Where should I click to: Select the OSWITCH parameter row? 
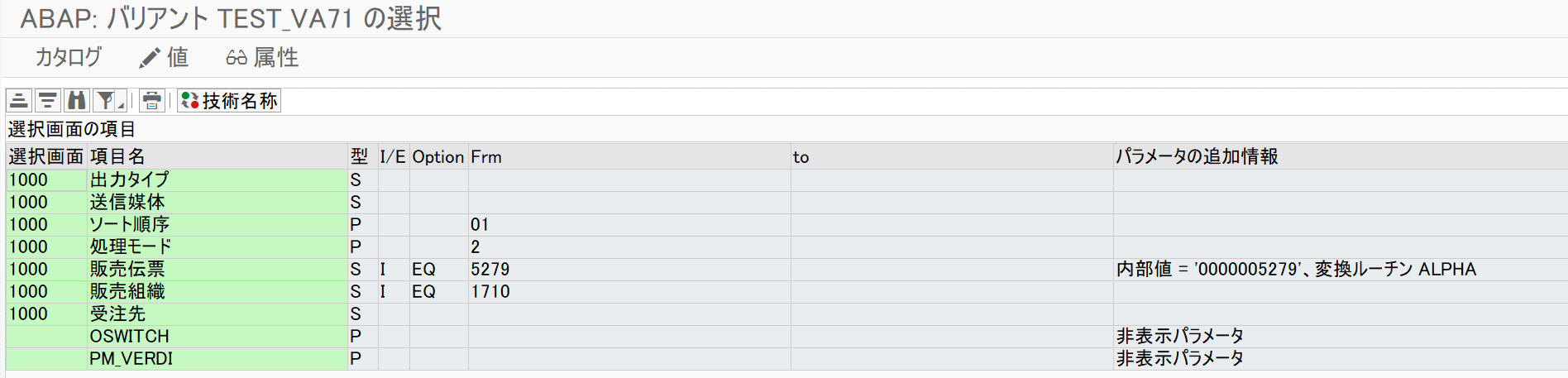point(129,336)
